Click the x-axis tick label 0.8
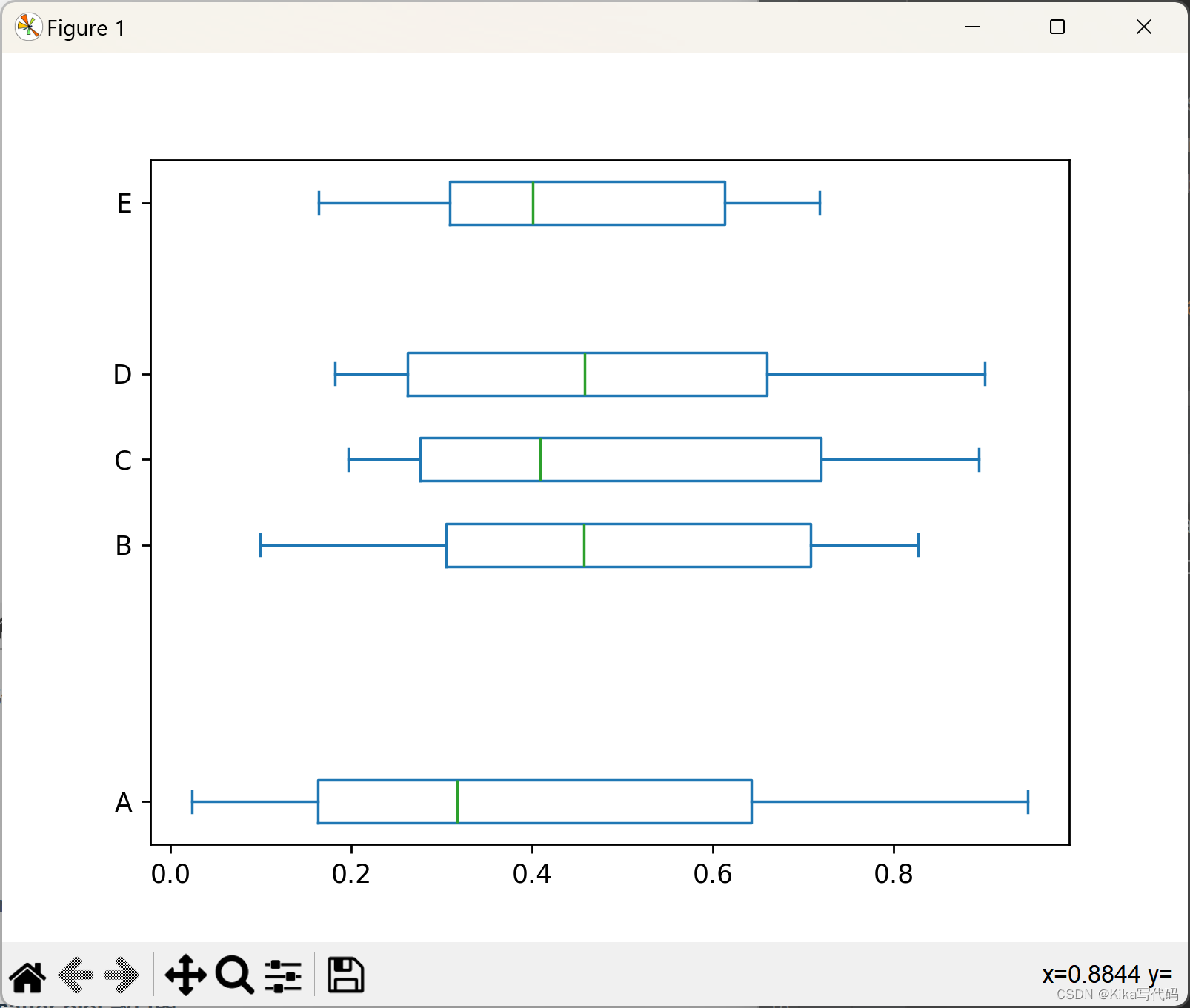 pos(894,875)
